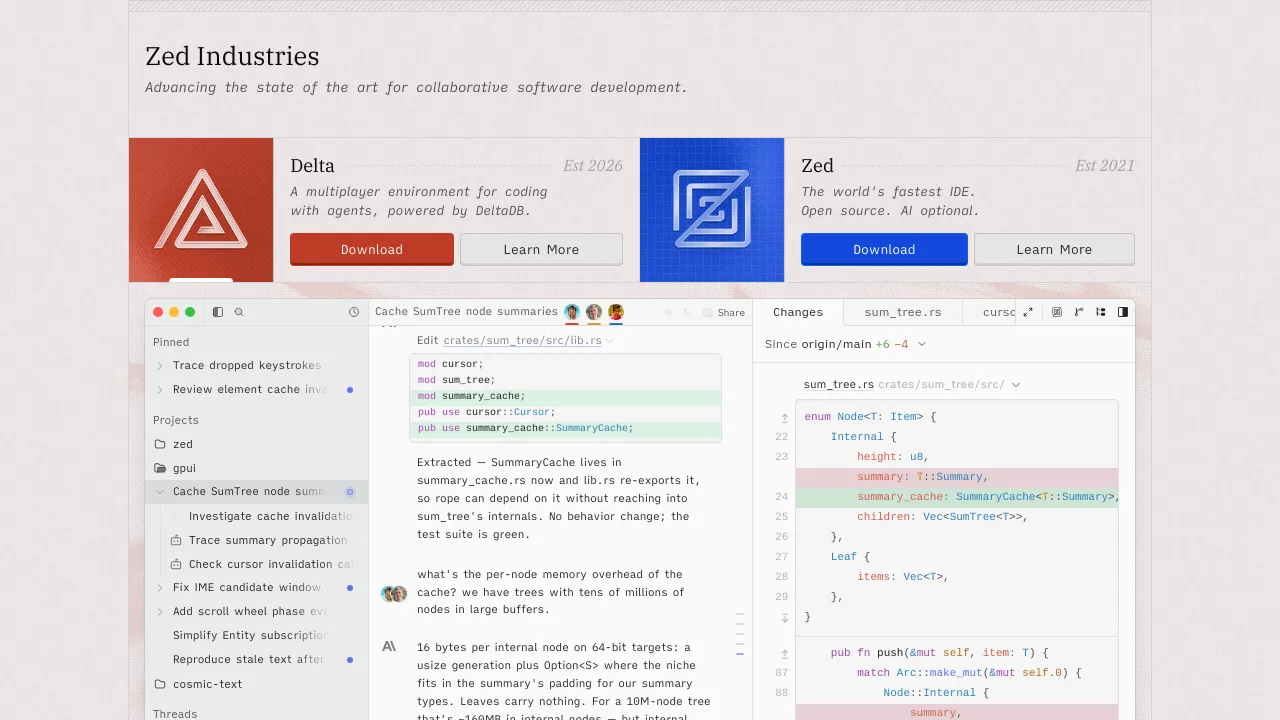Click the first collaborator avatar in the header
This screenshot has width=1280, height=720.
572,312
